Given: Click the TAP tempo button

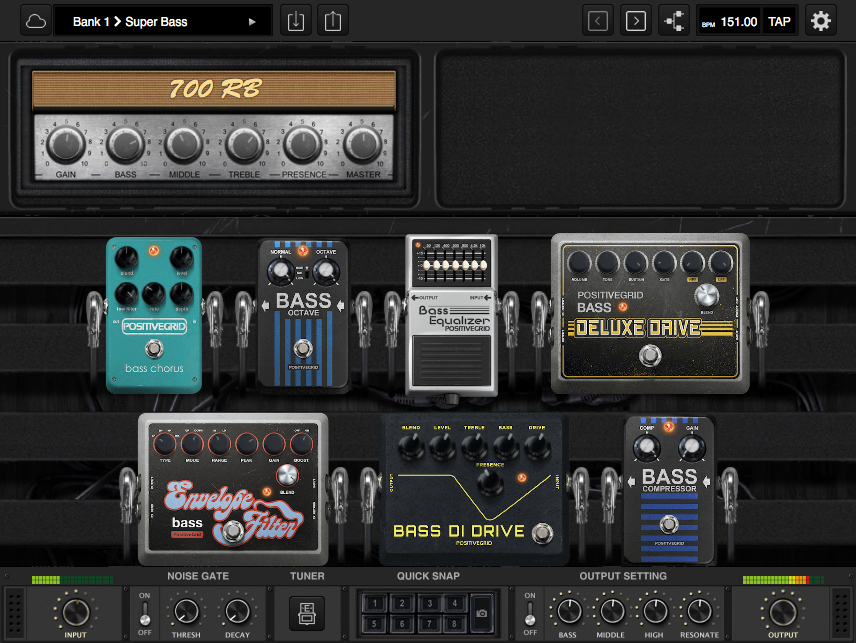Looking at the screenshot, I should coord(780,19).
